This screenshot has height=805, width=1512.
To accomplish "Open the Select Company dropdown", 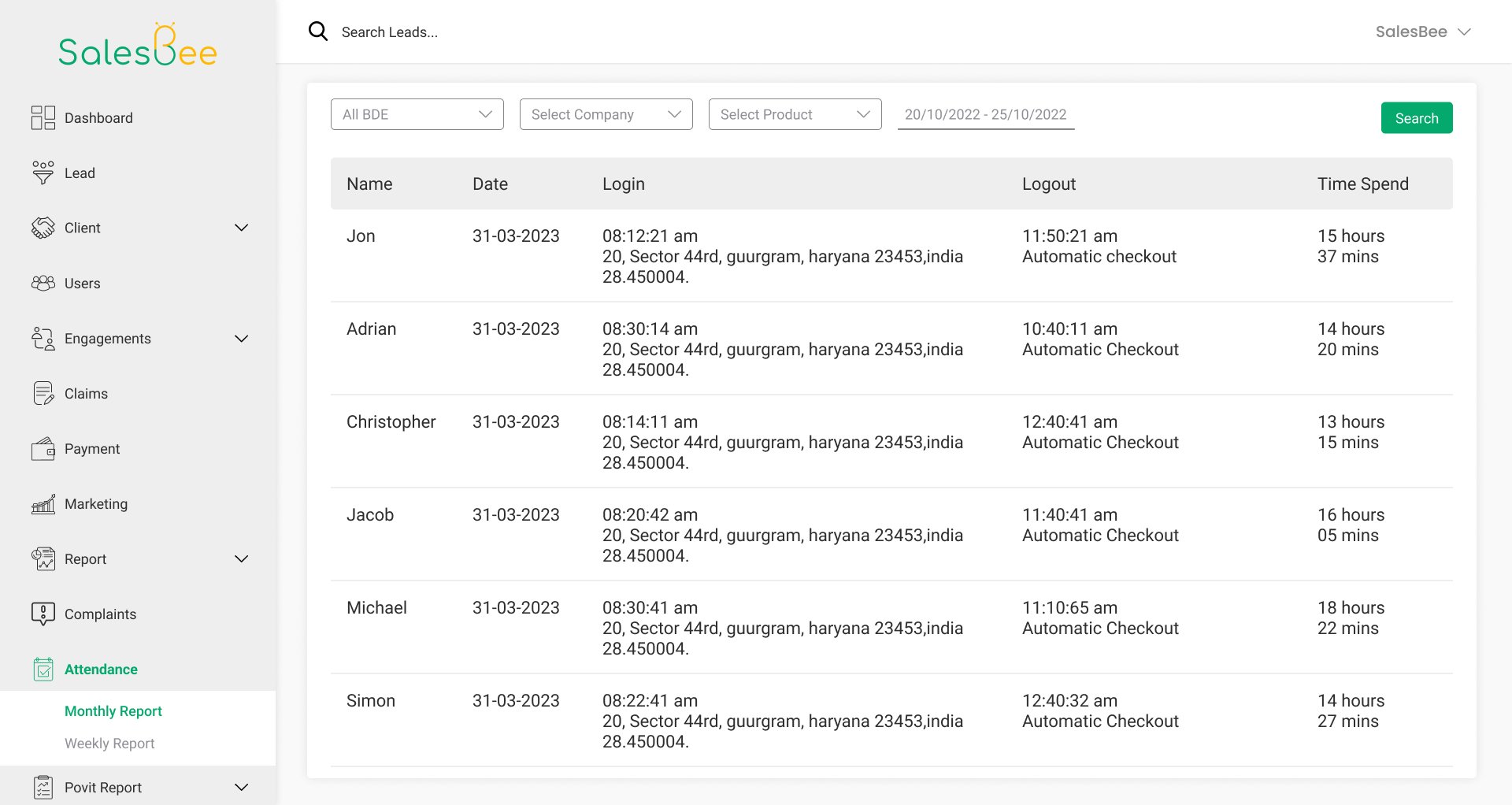I will click(x=606, y=114).
